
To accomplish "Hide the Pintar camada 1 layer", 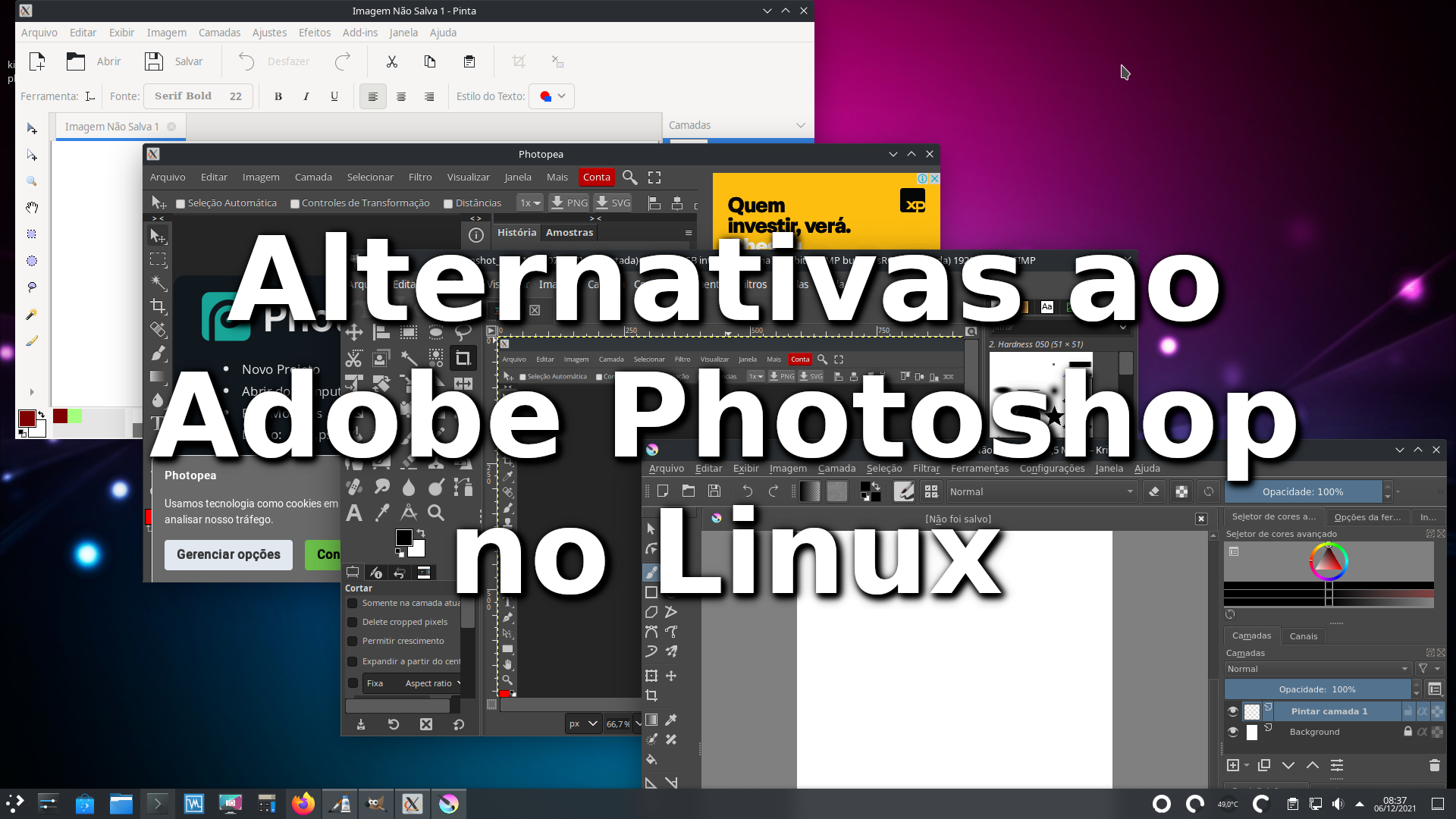I will (1233, 711).
